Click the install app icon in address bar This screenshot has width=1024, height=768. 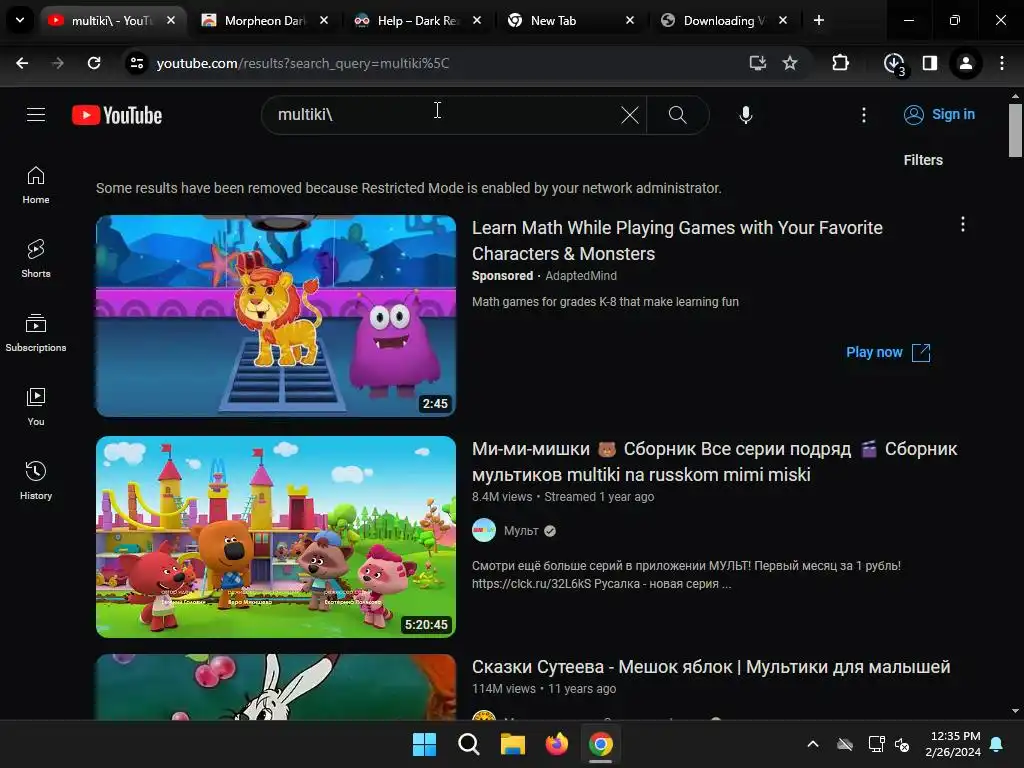click(x=758, y=63)
